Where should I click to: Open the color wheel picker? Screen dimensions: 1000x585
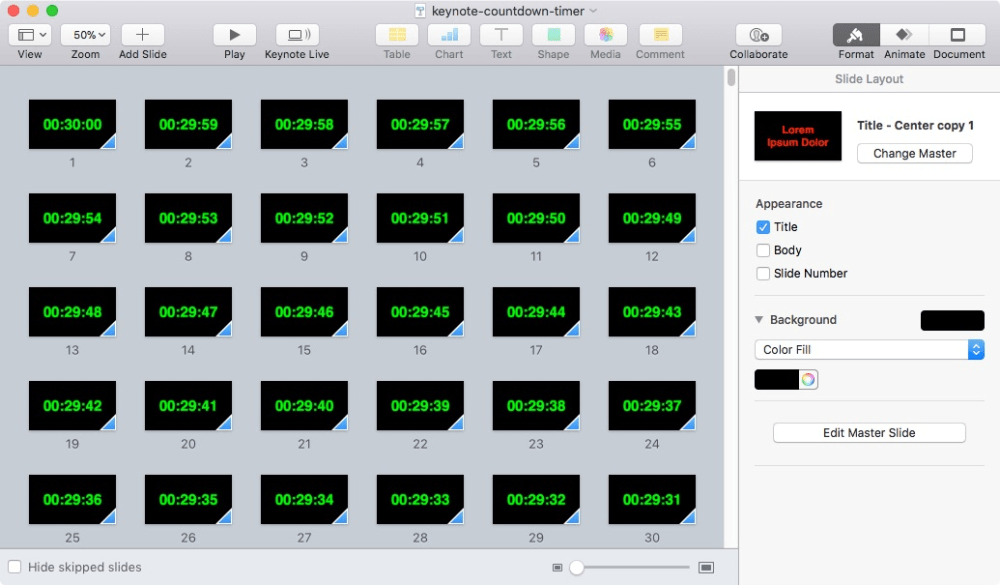point(808,380)
